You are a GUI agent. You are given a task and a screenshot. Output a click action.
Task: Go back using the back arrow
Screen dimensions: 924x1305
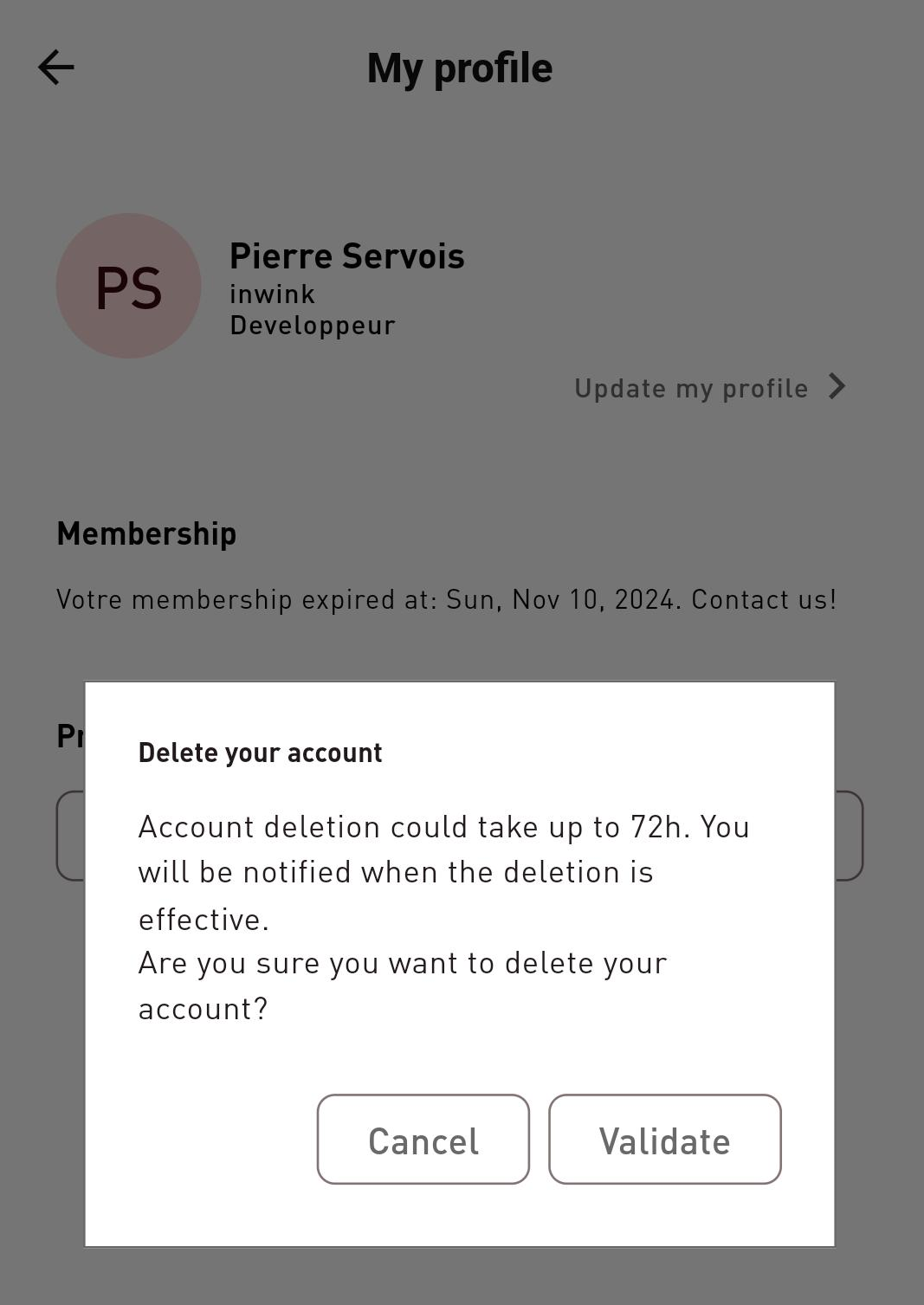pos(56,68)
